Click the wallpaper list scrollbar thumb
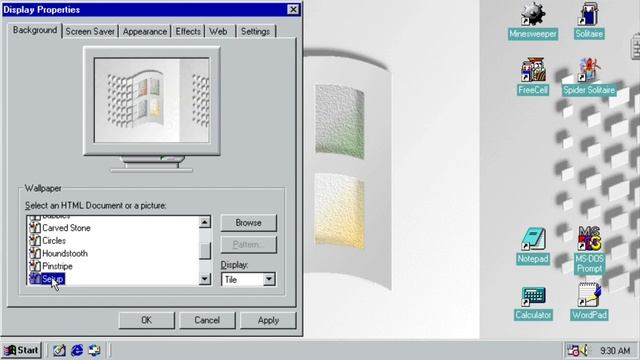Screen dimensions: 640x360 click(205, 251)
